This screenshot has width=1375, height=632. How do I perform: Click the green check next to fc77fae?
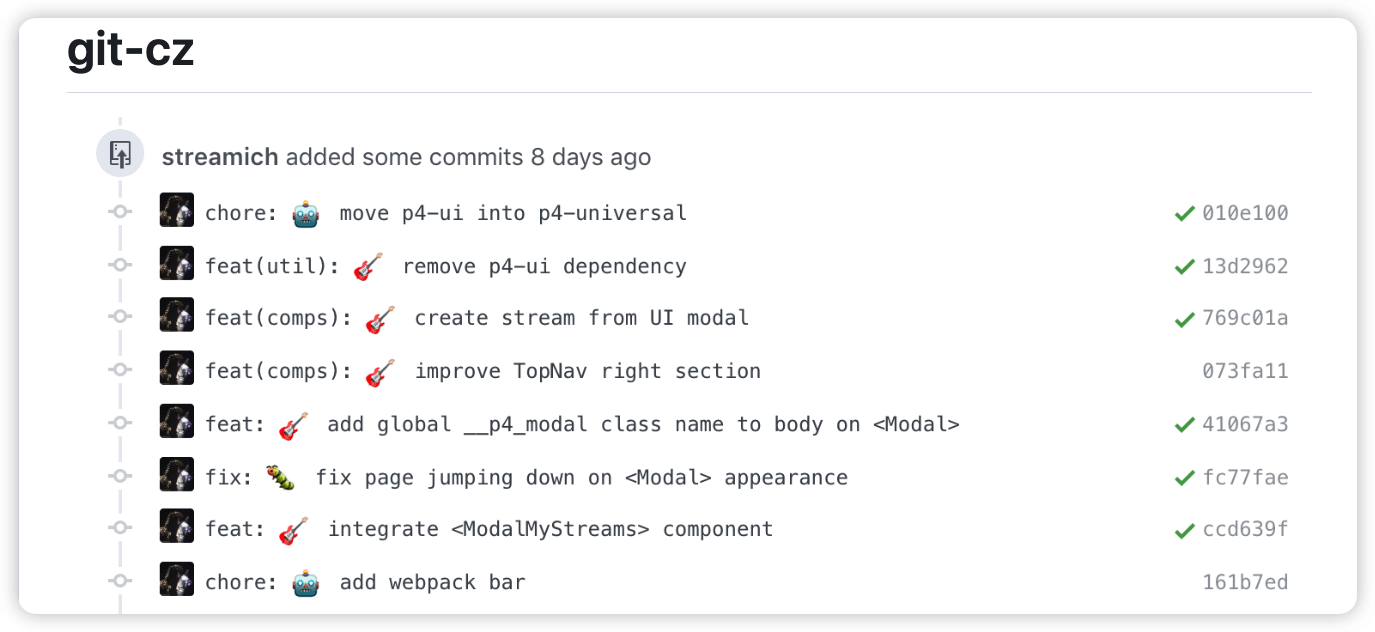coord(1186,476)
